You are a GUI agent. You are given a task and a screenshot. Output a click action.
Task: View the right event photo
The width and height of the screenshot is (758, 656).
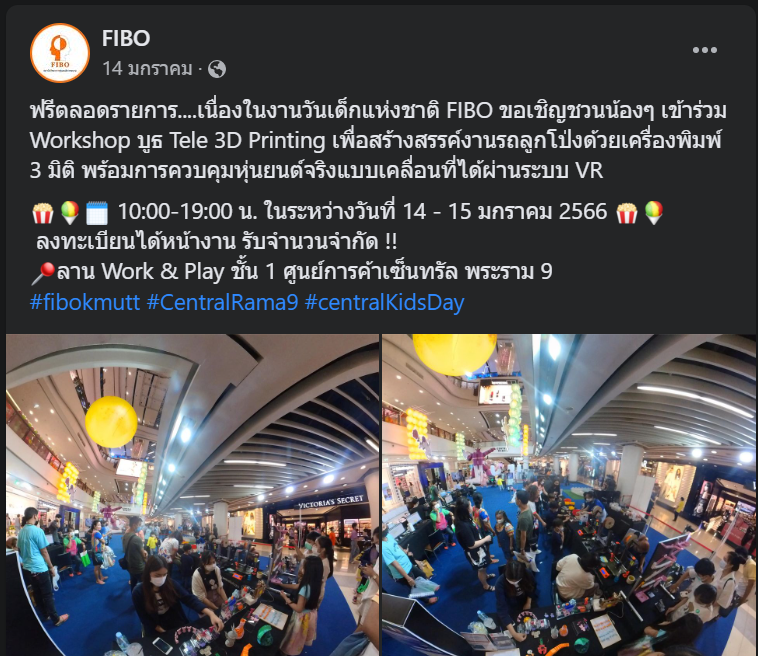coord(569,495)
